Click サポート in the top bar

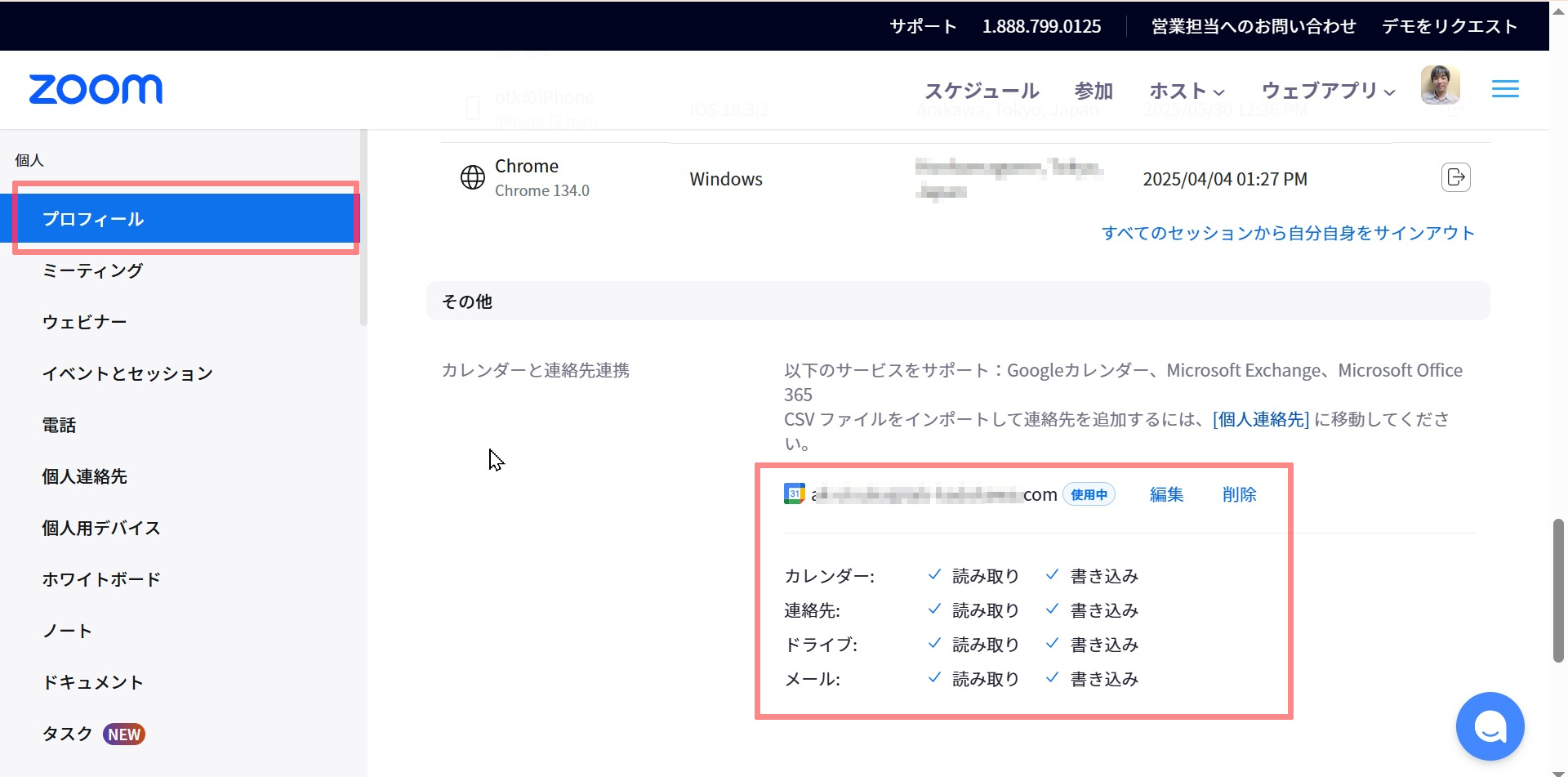click(923, 26)
